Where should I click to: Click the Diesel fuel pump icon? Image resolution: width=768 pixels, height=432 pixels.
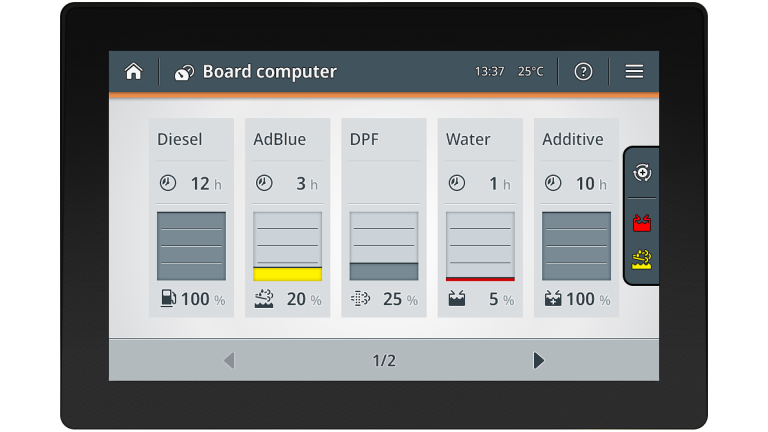coord(167,299)
